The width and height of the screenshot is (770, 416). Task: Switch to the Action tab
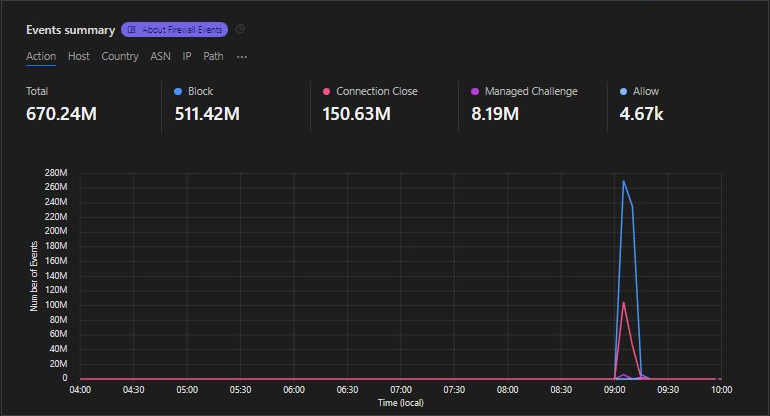(41, 57)
